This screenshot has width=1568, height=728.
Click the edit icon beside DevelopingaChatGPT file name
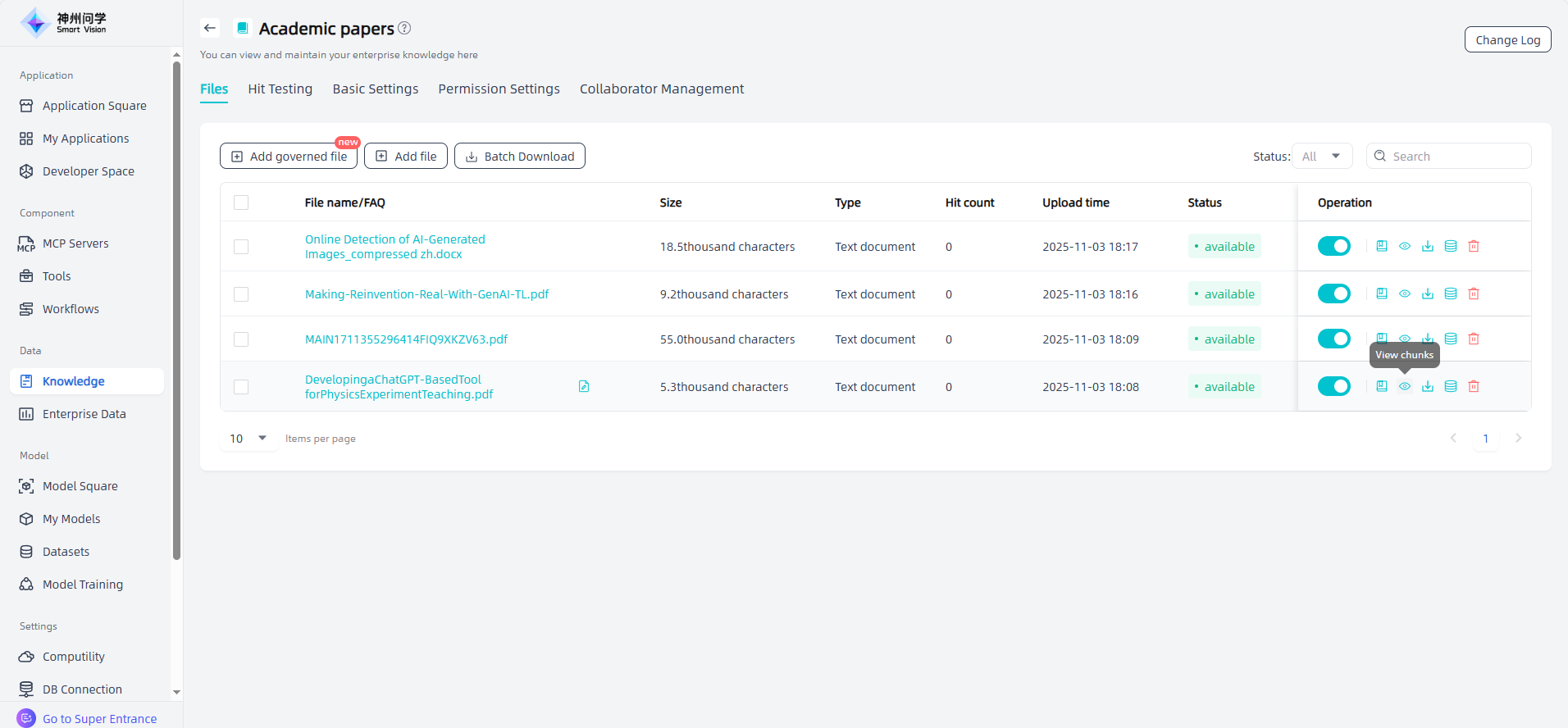coord(584,386)
